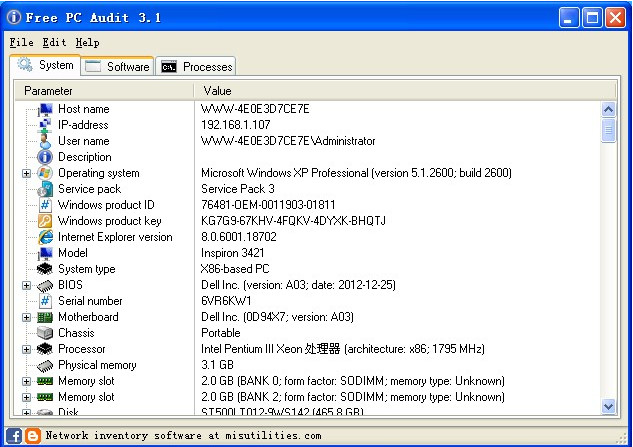Open the Edit menu

(54, 42)
